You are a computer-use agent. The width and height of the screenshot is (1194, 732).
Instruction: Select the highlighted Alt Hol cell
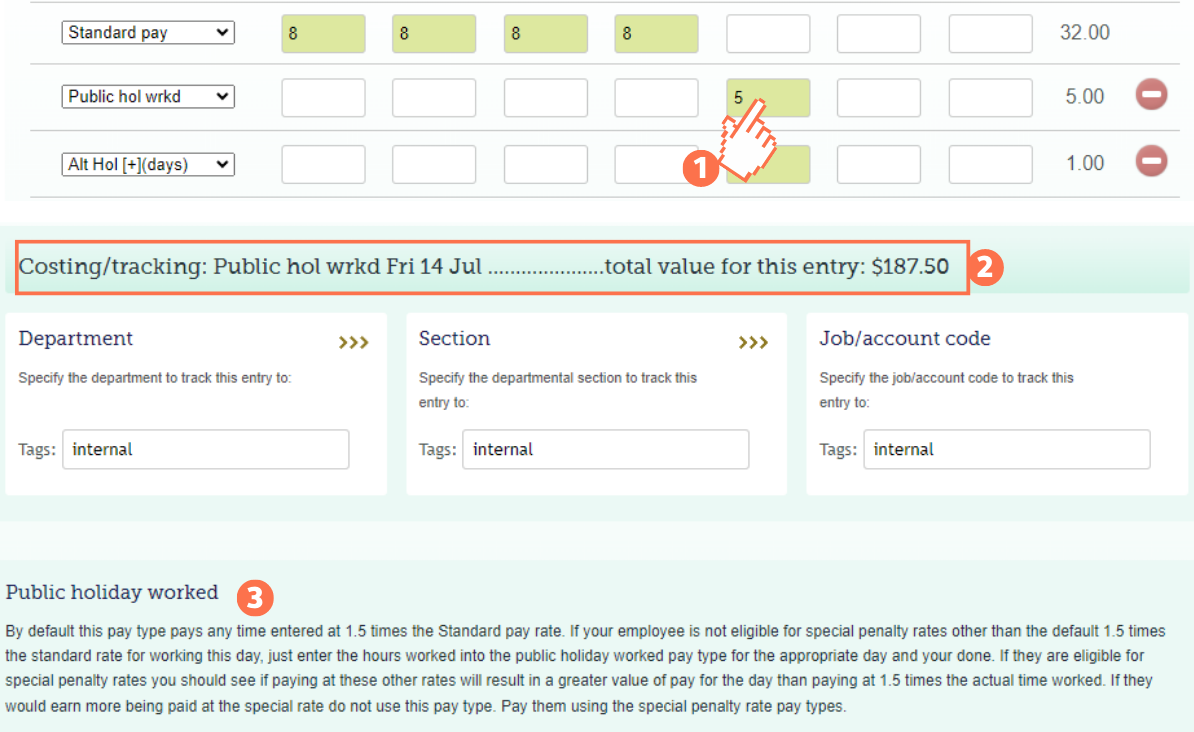[x=768, y=163]
